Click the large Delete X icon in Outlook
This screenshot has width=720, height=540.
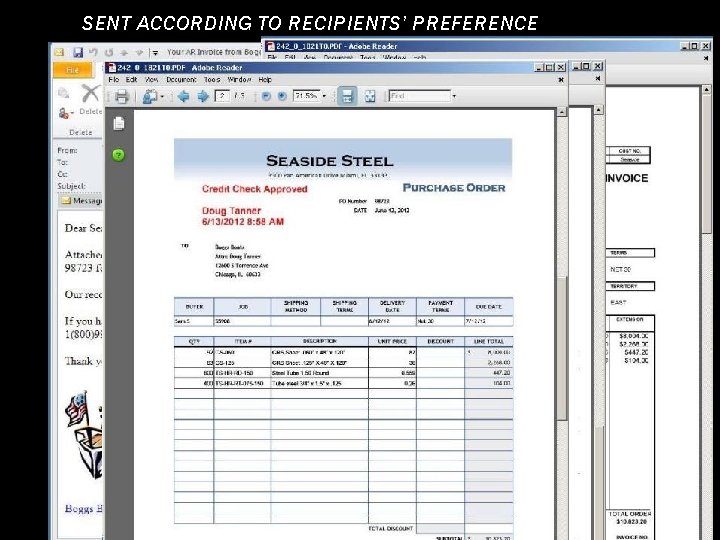(91, 93)
